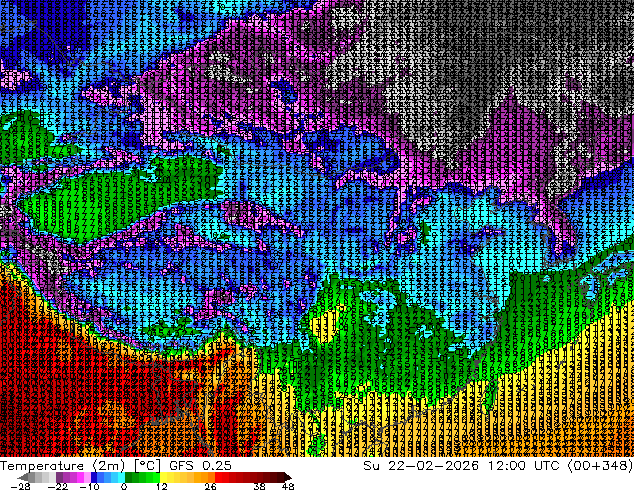Click the date "Su 22-02-2026"
The height and width of the screenshot is (490, 634).
point(421,465)
